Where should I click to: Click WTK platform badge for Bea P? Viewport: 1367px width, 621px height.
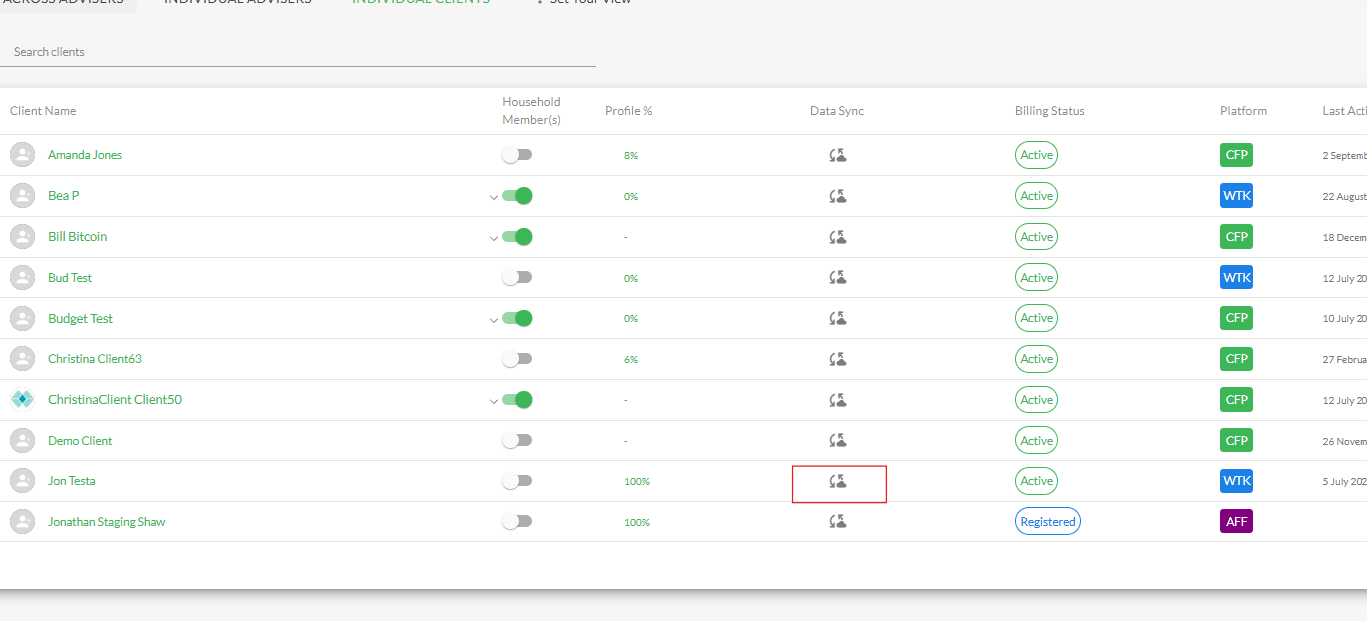[1236, 196]
